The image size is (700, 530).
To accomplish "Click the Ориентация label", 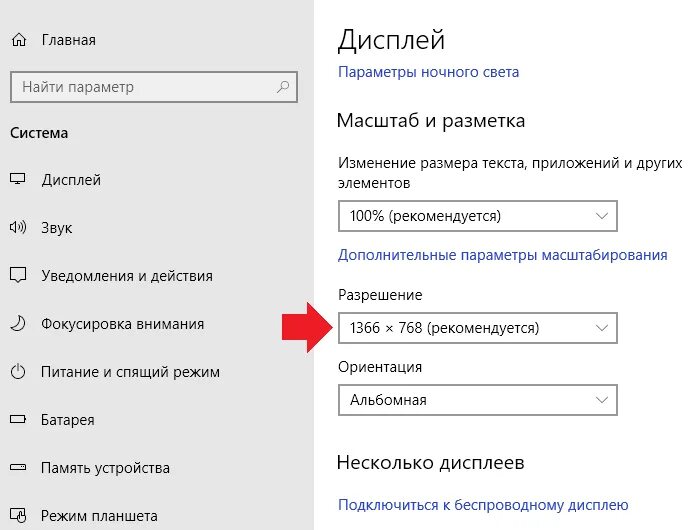I will tap(380, 367).
